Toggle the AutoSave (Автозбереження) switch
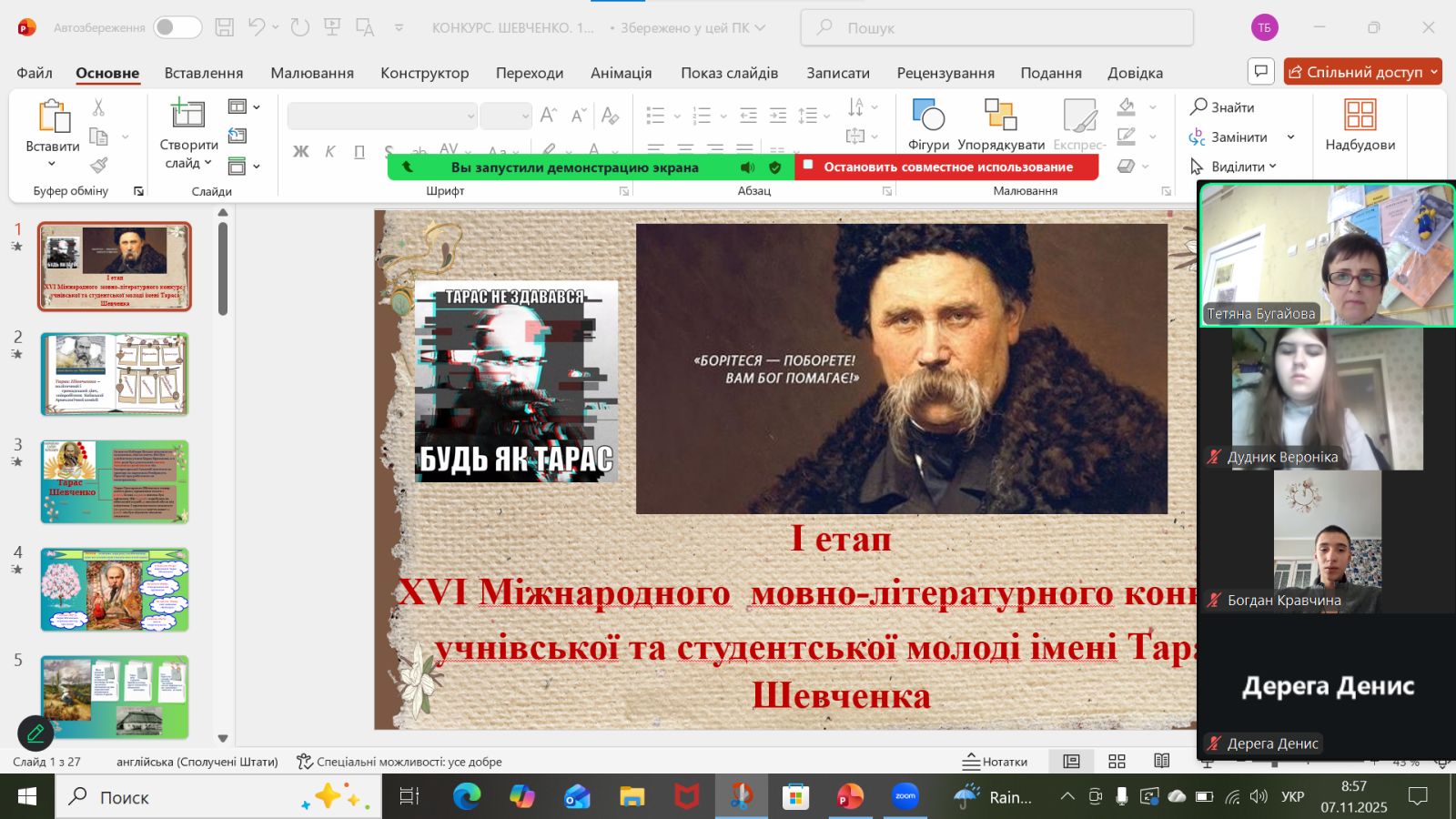The image size is (1456, 819). 177,27
